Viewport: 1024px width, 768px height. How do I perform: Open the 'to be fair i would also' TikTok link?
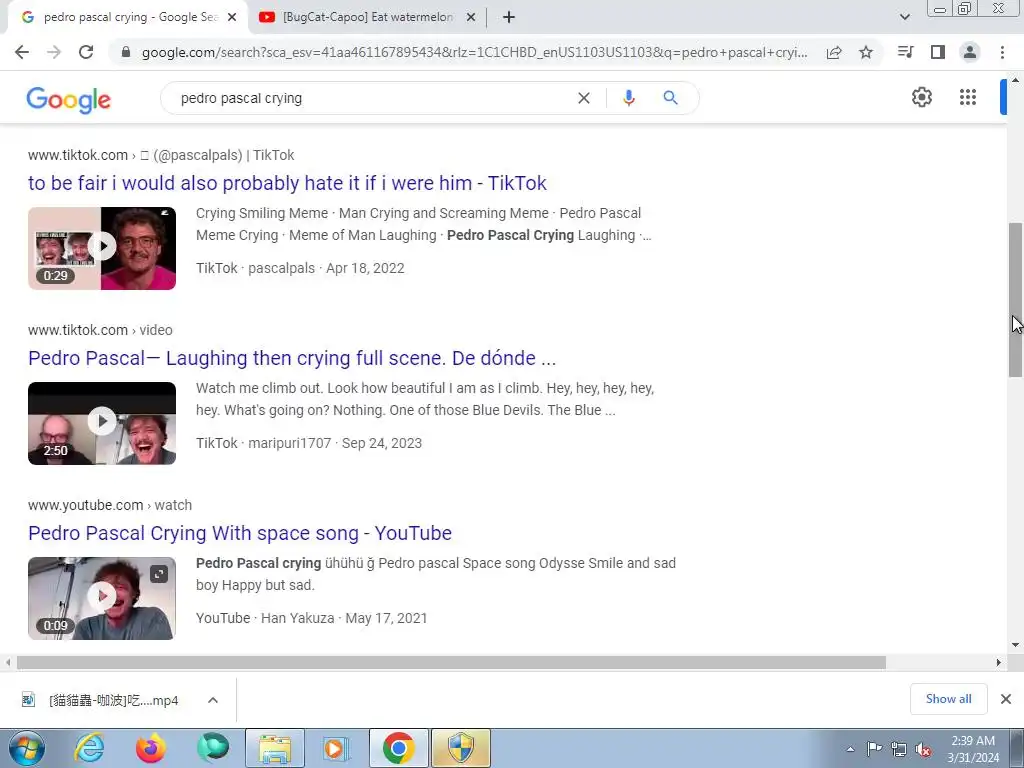click(287, 183)
